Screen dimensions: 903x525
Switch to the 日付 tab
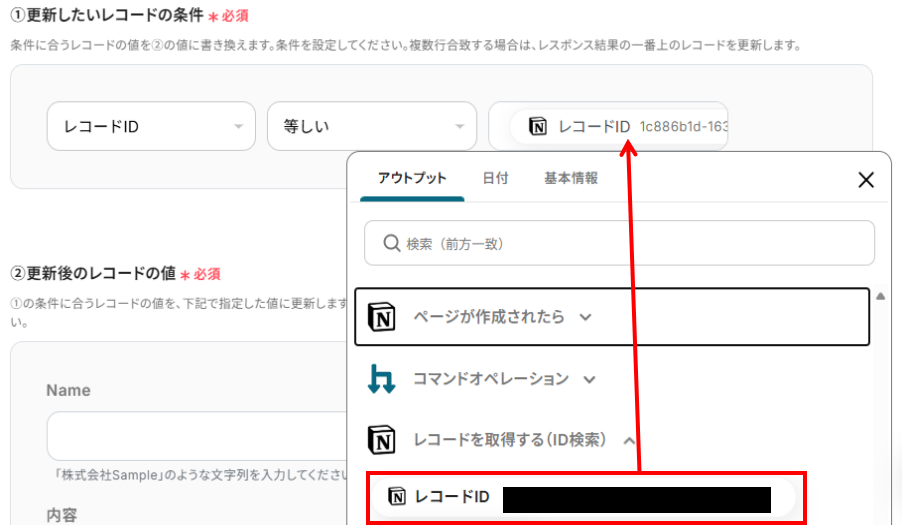[495, 178]
